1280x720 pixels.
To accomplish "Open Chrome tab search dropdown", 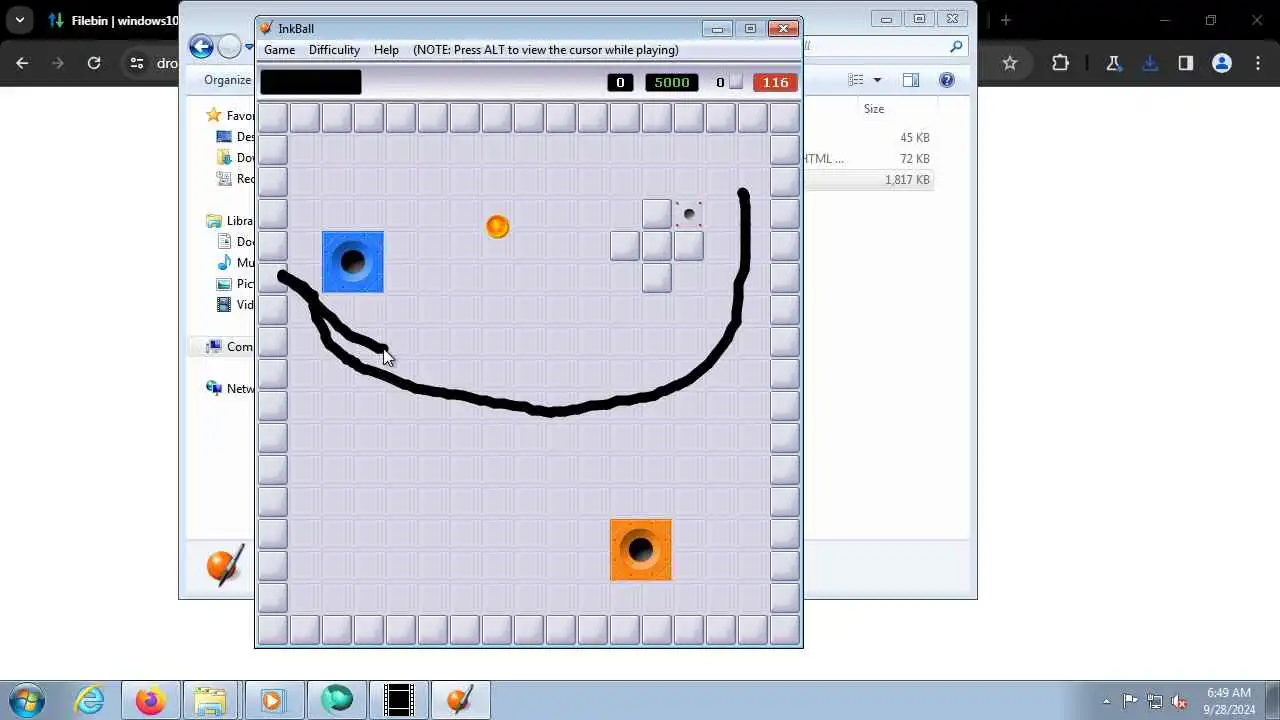I will pyautogui.click(x=19, y=20).
